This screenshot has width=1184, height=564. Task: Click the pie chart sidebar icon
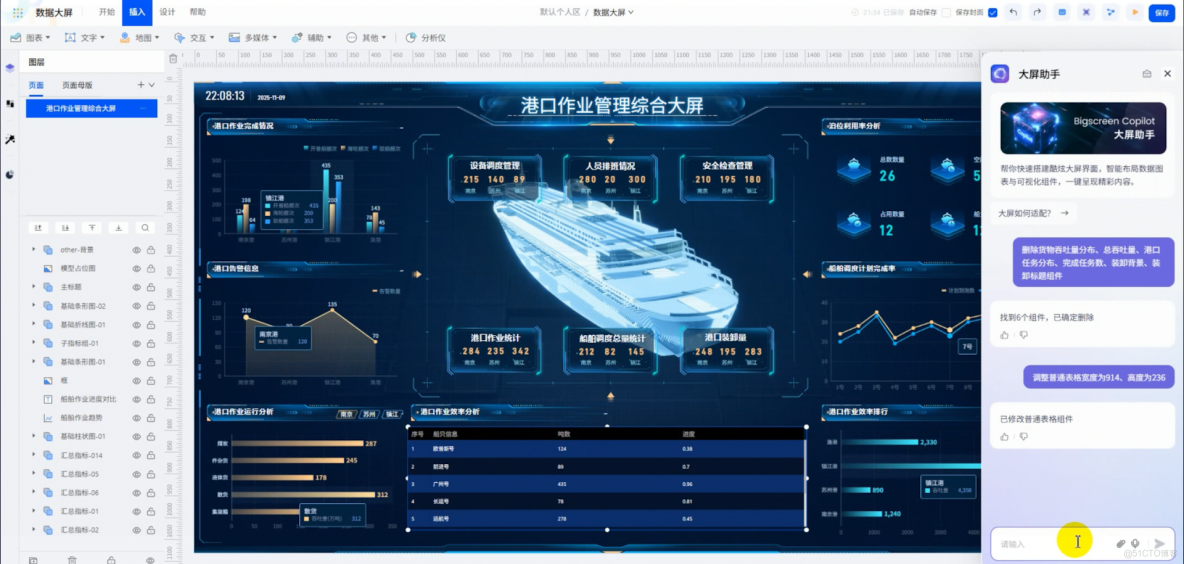(10, 174)
